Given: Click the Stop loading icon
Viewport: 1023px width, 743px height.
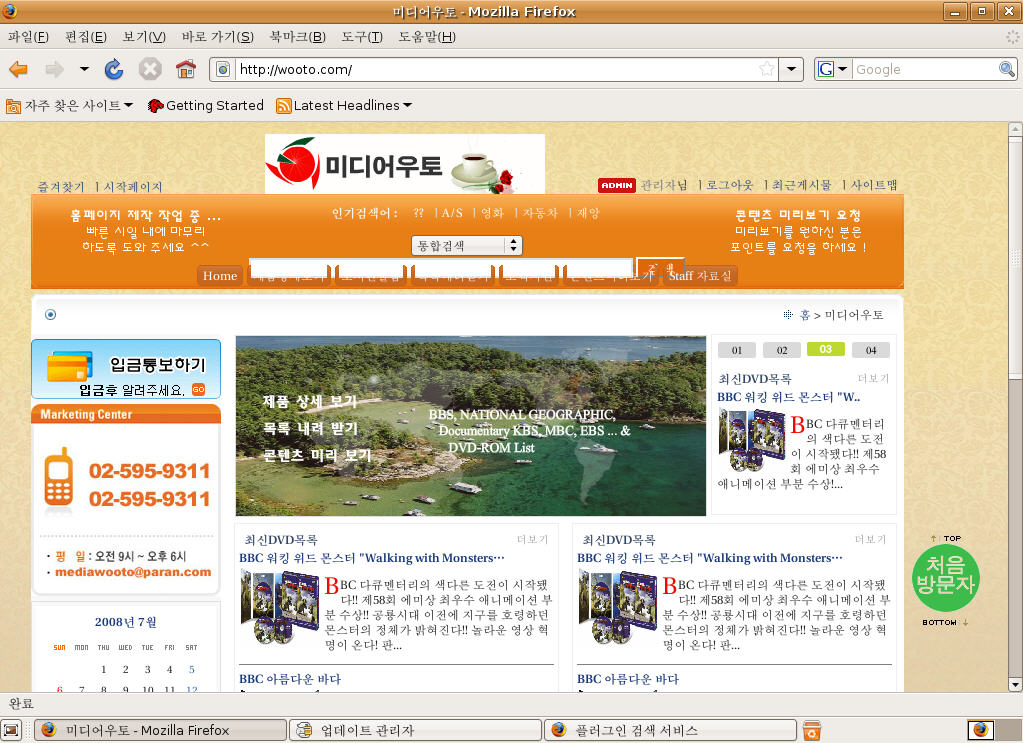Looking at the screenshot, I should 149,69.
